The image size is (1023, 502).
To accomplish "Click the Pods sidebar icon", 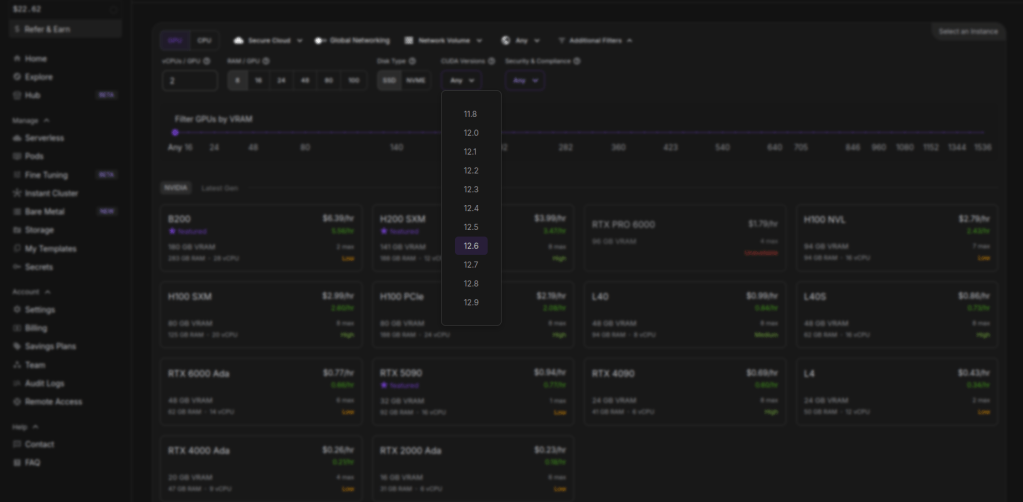I will coord(17,156).
